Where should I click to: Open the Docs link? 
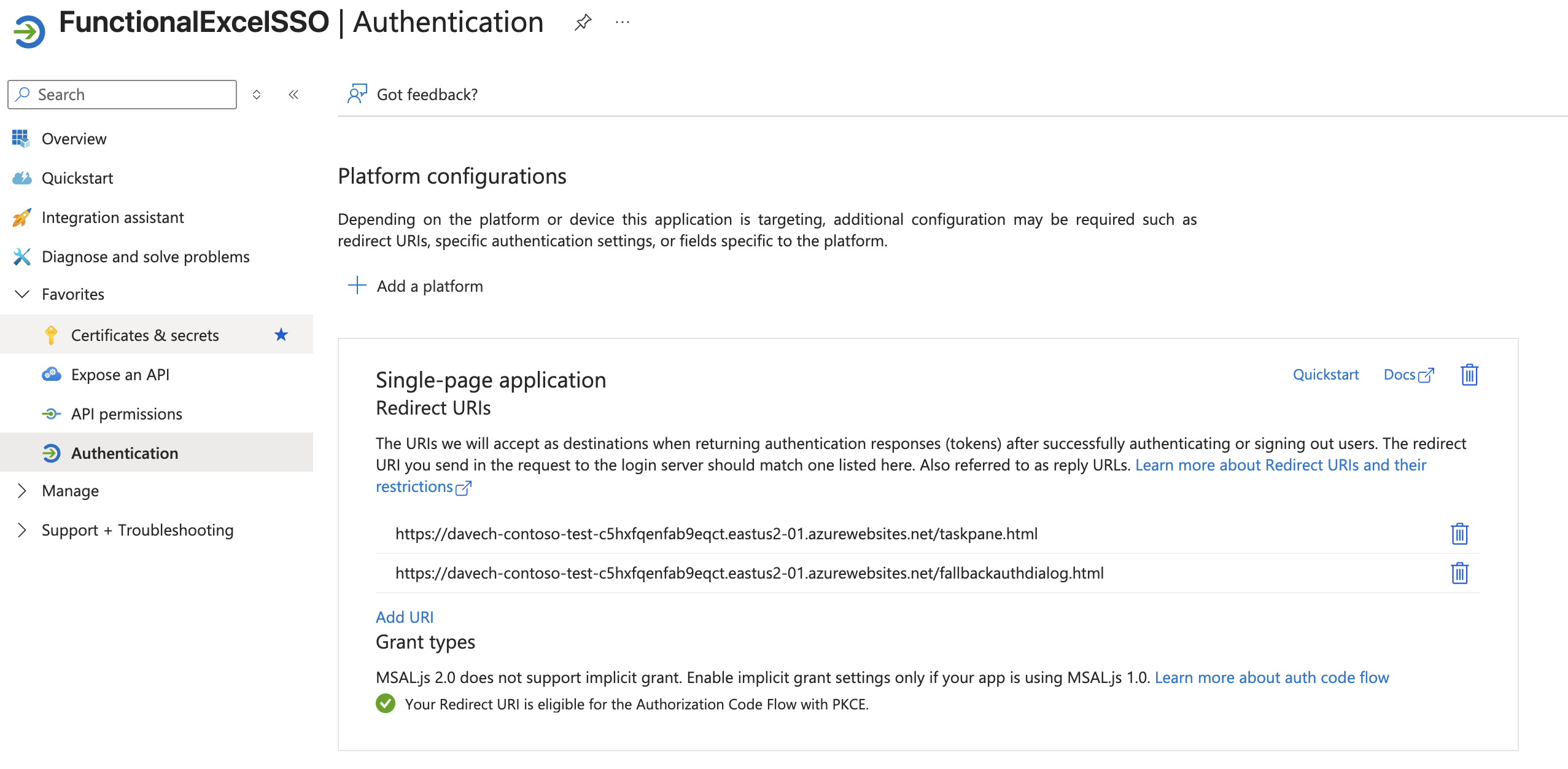[x=1399, y=375]
